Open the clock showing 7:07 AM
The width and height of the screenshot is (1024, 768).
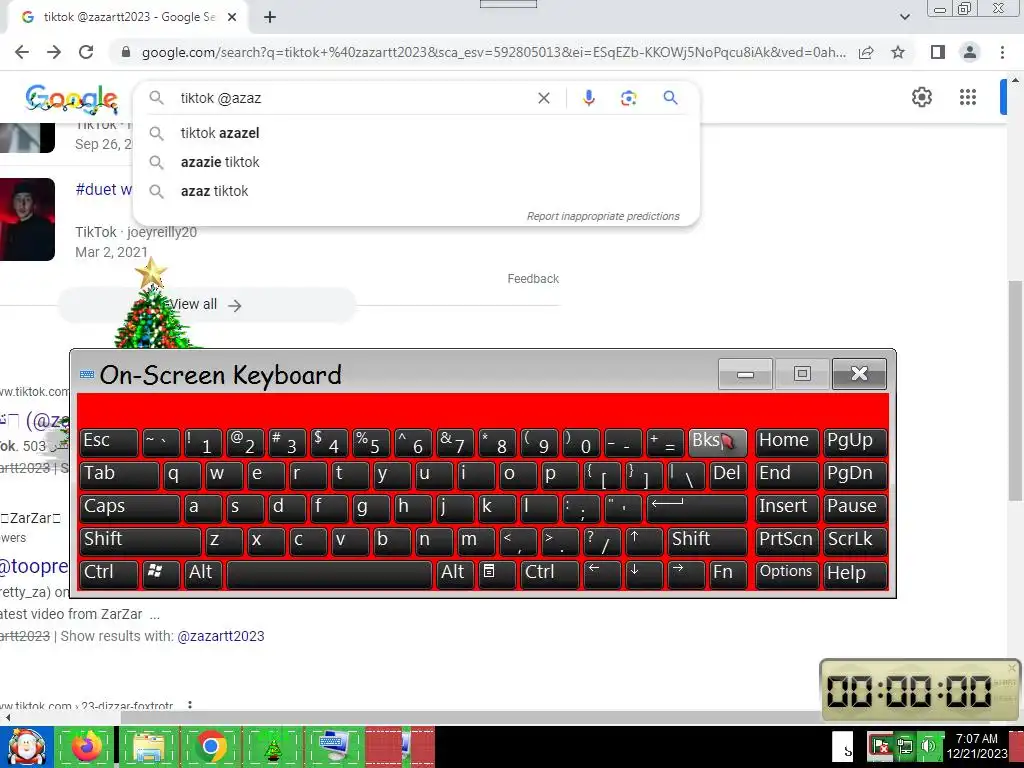(977, 746)
